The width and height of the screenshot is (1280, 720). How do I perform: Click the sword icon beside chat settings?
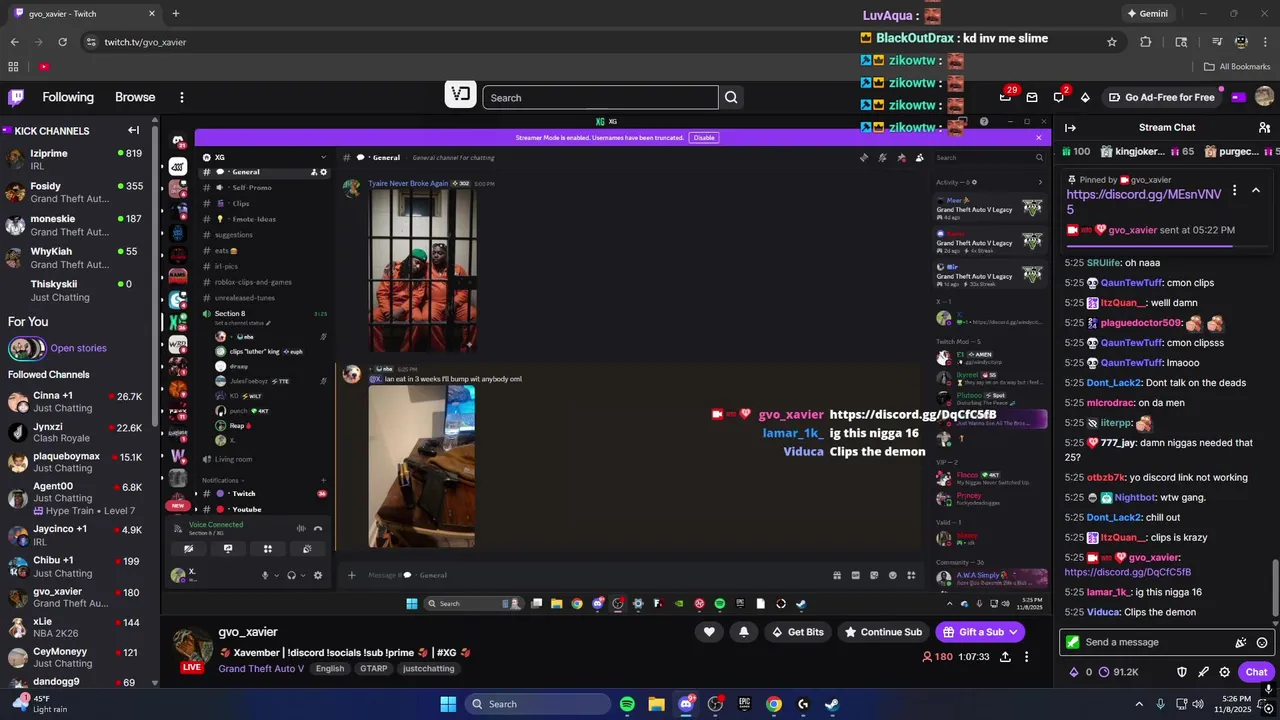(1203, 672)
